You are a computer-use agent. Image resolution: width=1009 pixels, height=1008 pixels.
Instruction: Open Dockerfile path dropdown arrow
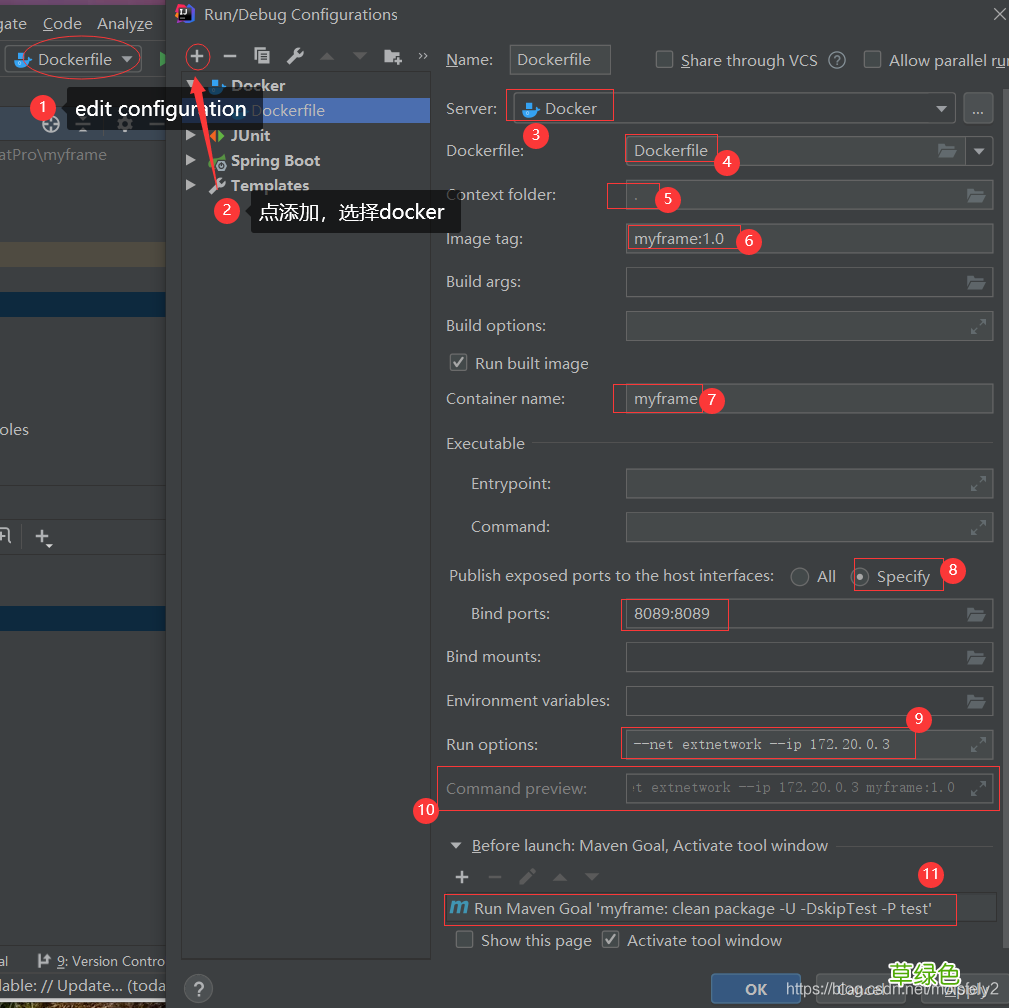tap(979, 151)
